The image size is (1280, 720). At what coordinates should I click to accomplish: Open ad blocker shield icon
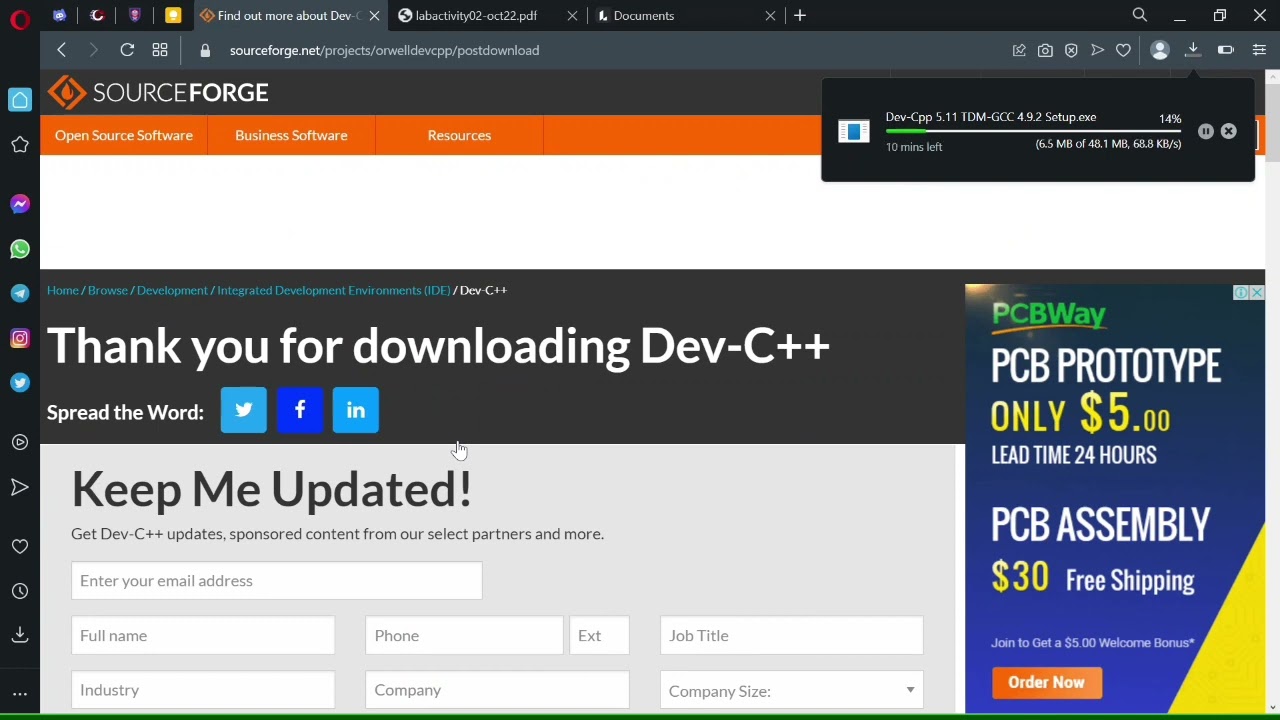click(1071, 50)
